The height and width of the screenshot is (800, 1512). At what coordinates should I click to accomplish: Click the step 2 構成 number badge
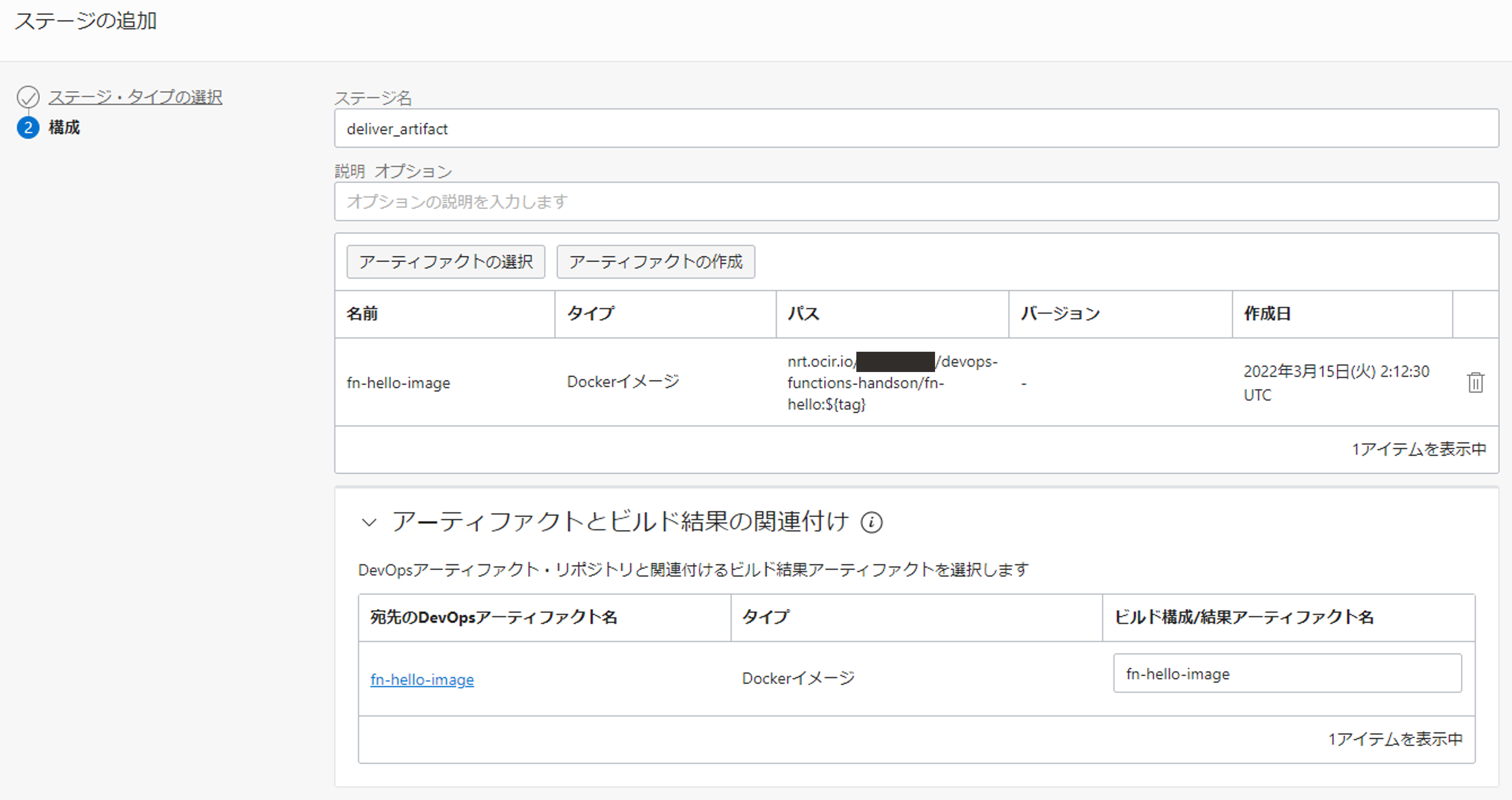(27, 127)
